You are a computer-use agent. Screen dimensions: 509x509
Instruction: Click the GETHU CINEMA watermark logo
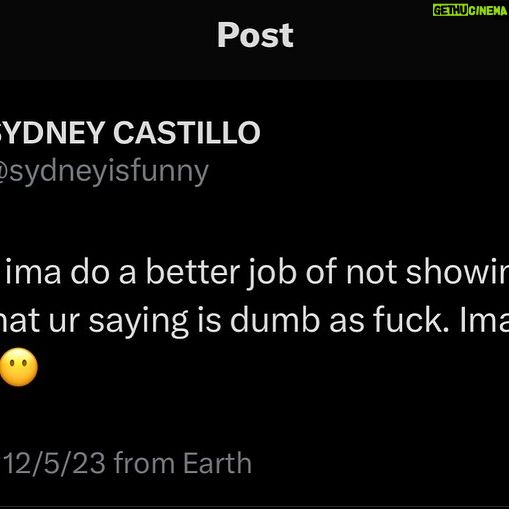[470, 10]
